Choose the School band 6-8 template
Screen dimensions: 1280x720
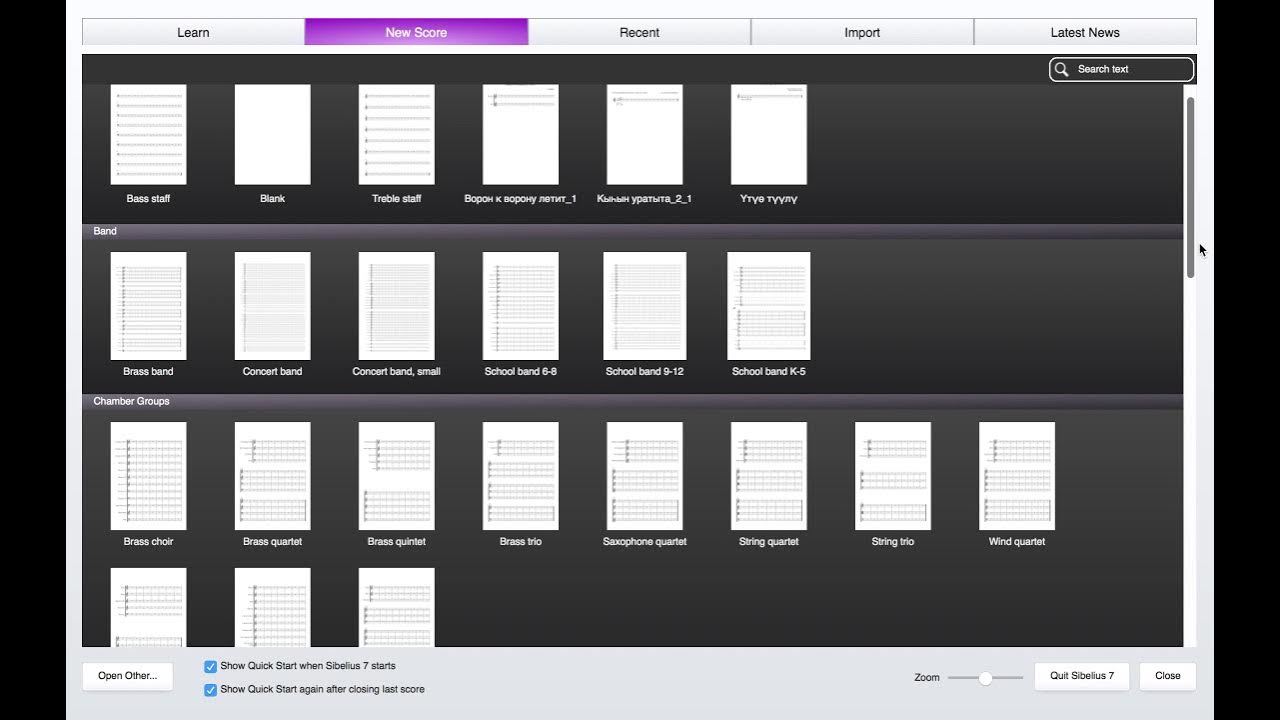(x=520, y=306)
